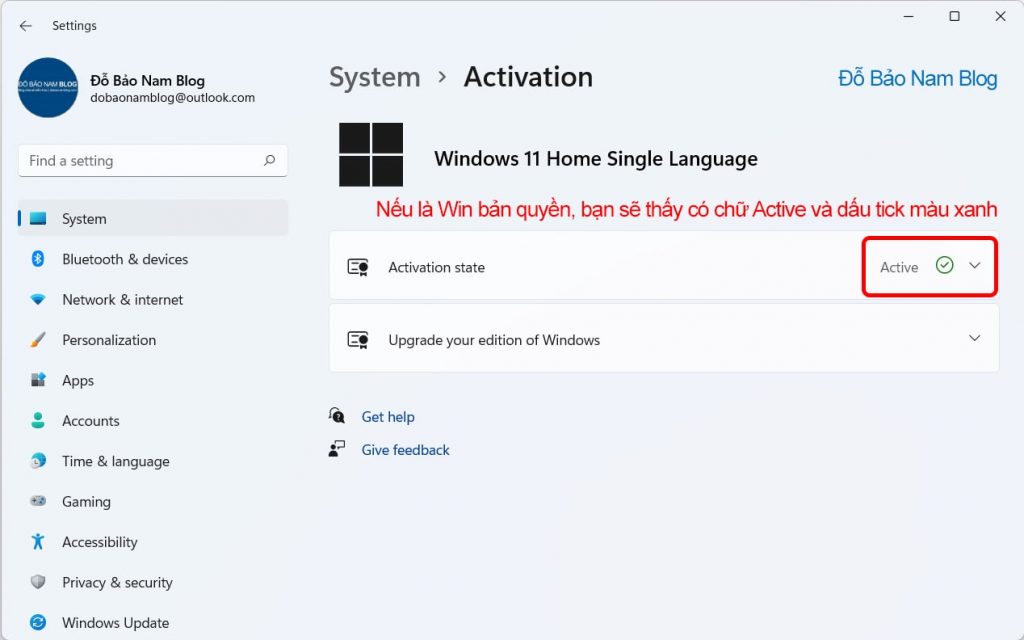Click the Windows Update sync icon
This screenshot has height=640, width=1024.
[38, 623]
